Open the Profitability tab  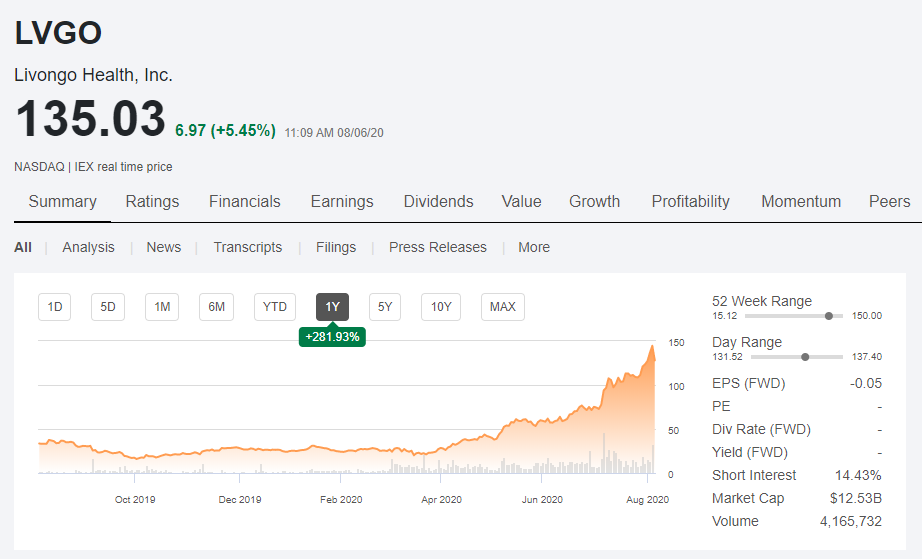[690, 202]
